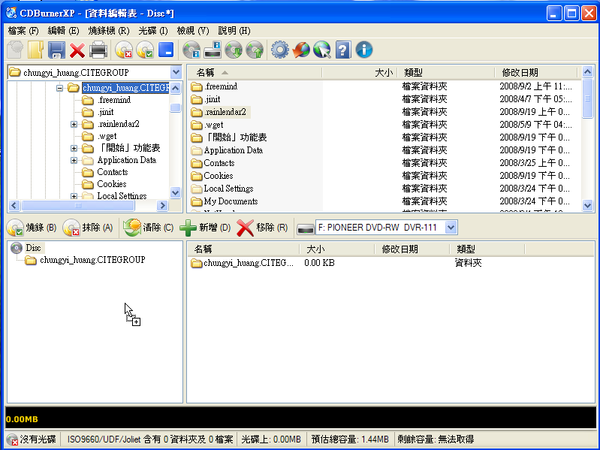
Task: Click the 0.00MB disc capacity bar
Action: click(x=300, y=418)
